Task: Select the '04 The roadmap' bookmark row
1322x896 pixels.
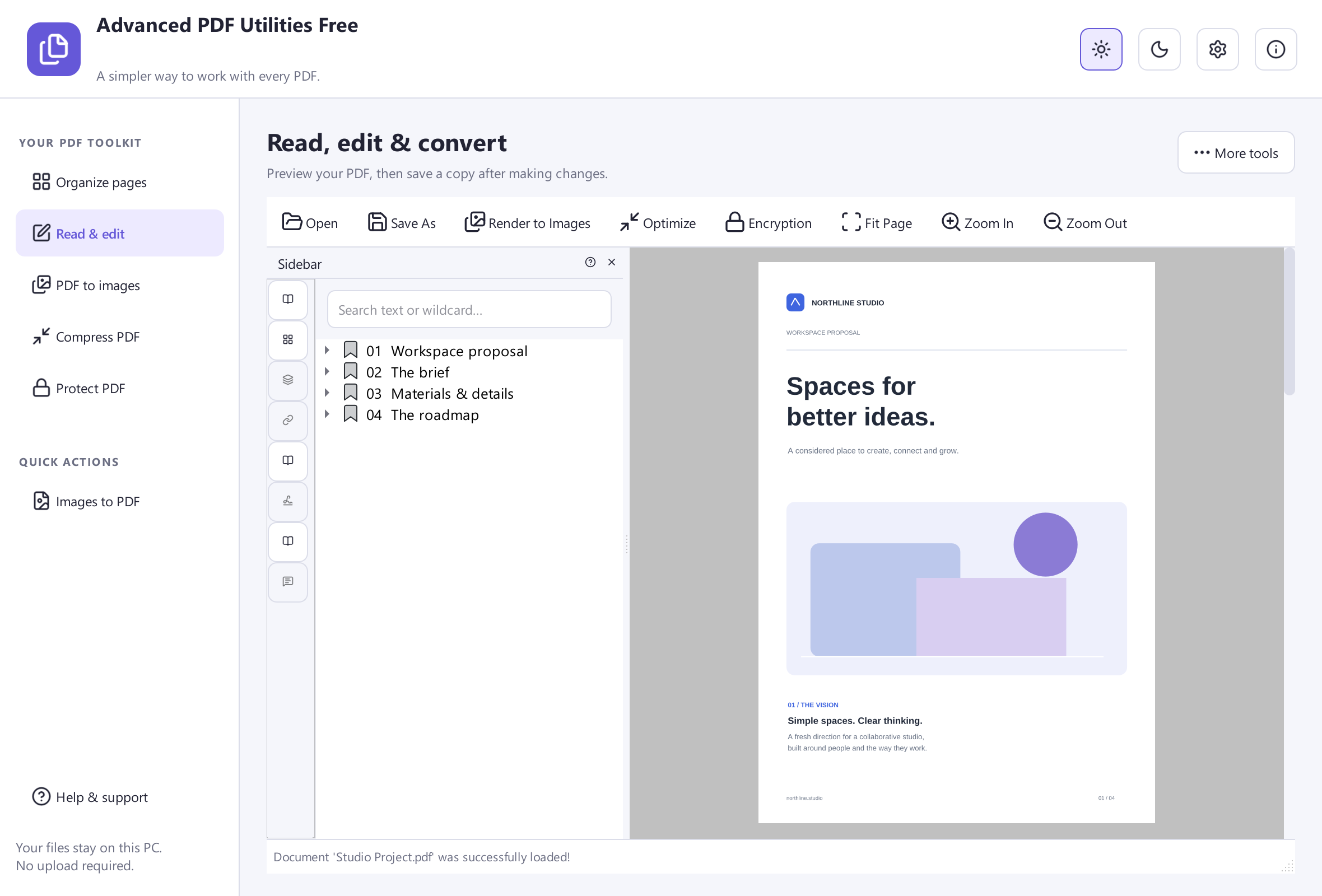Action: pyautogui.click(x=469, y=414)
